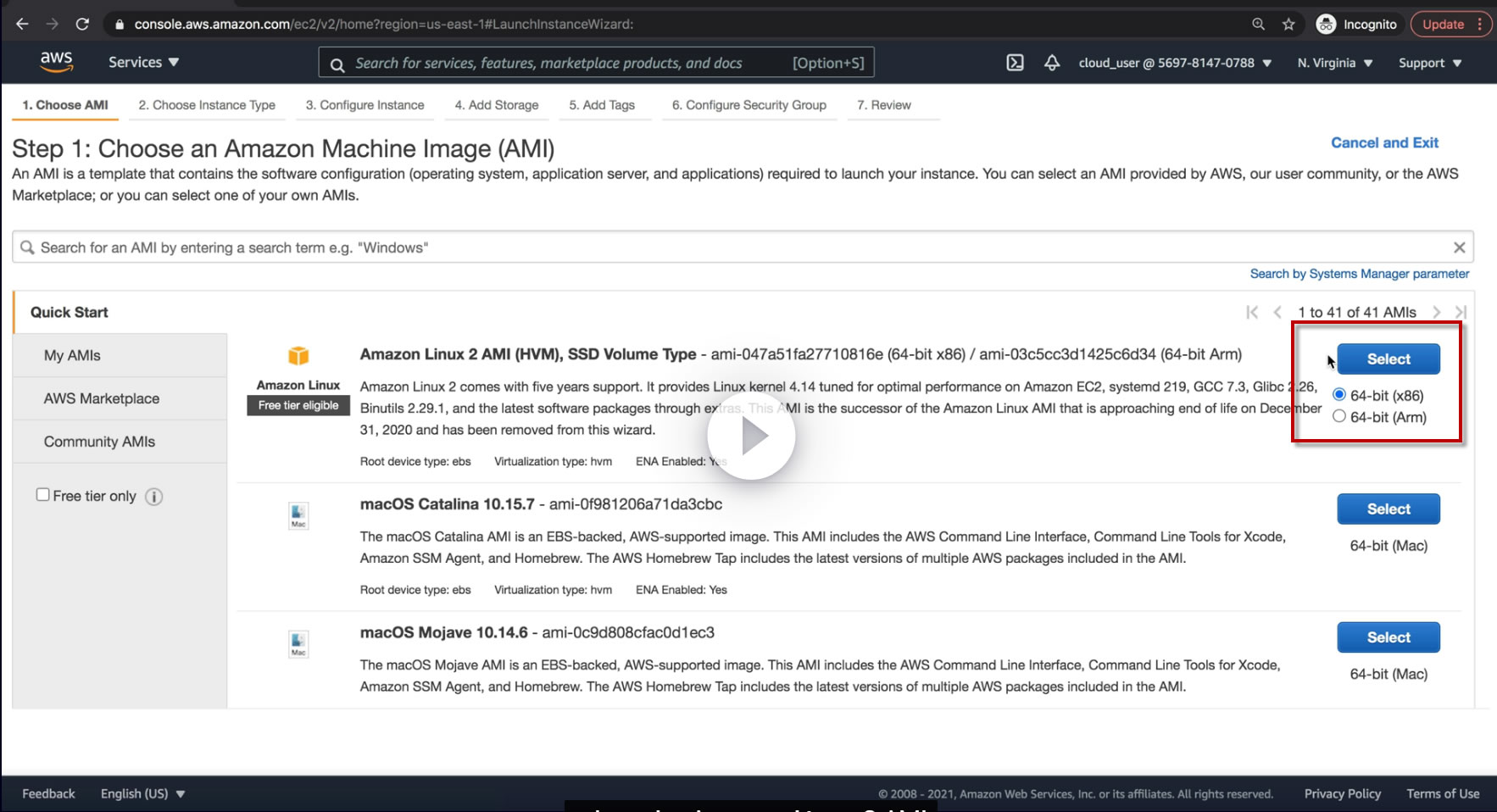Open the Terms of Use link
Viewport: 1497px width, 812px height.
click(x=1443, y=793)
